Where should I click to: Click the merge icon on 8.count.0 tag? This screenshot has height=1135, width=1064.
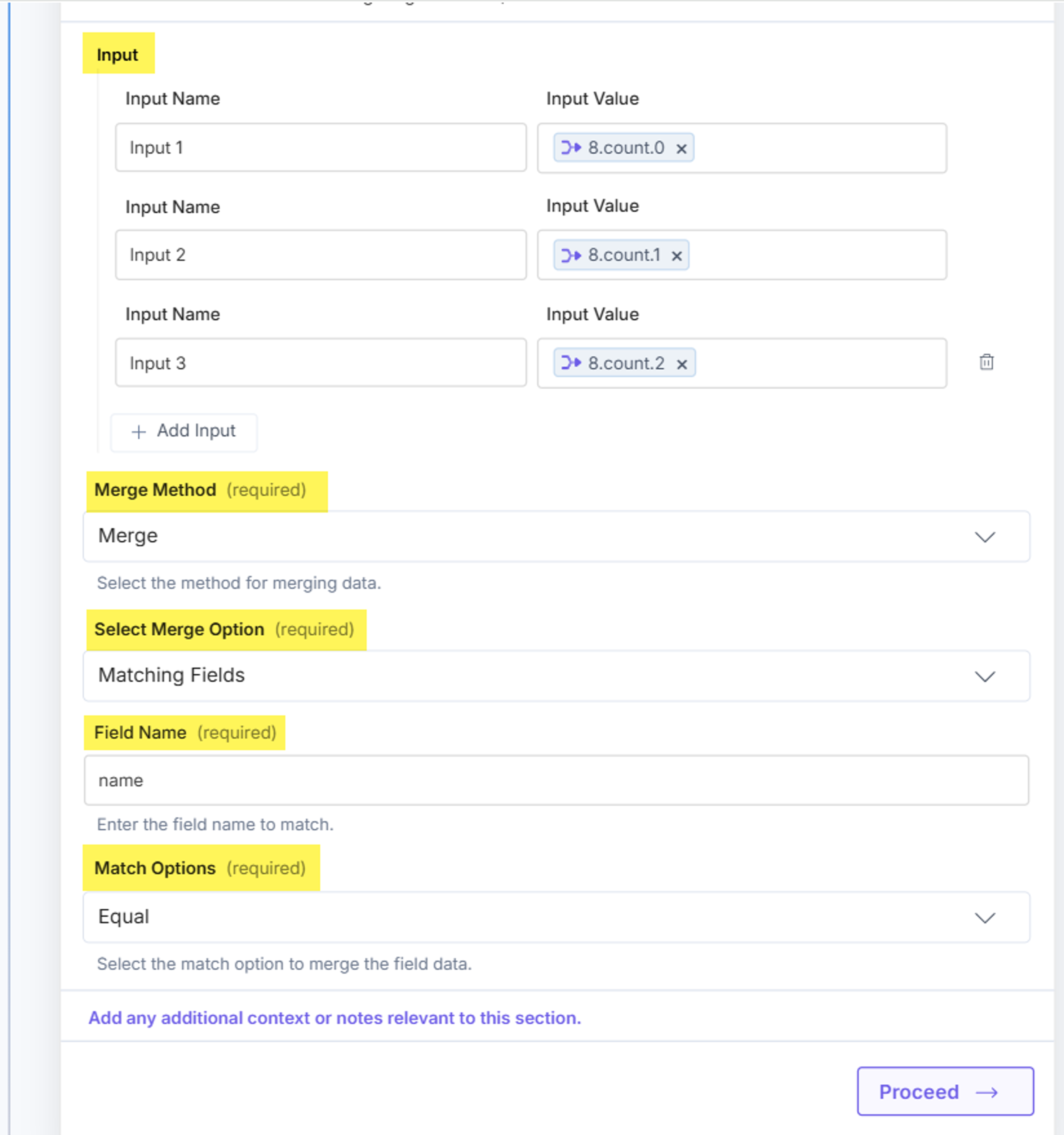(x=571, y=148)
